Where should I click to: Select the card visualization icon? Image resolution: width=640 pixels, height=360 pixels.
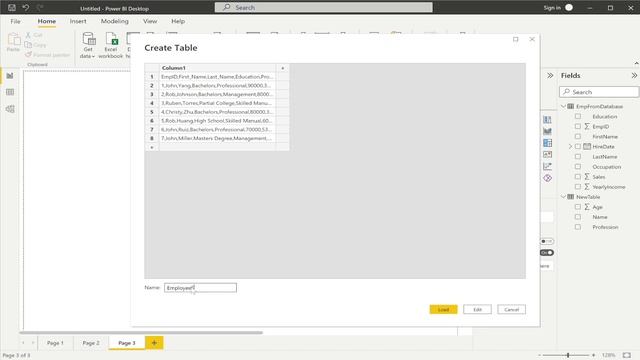pos(547,154)
